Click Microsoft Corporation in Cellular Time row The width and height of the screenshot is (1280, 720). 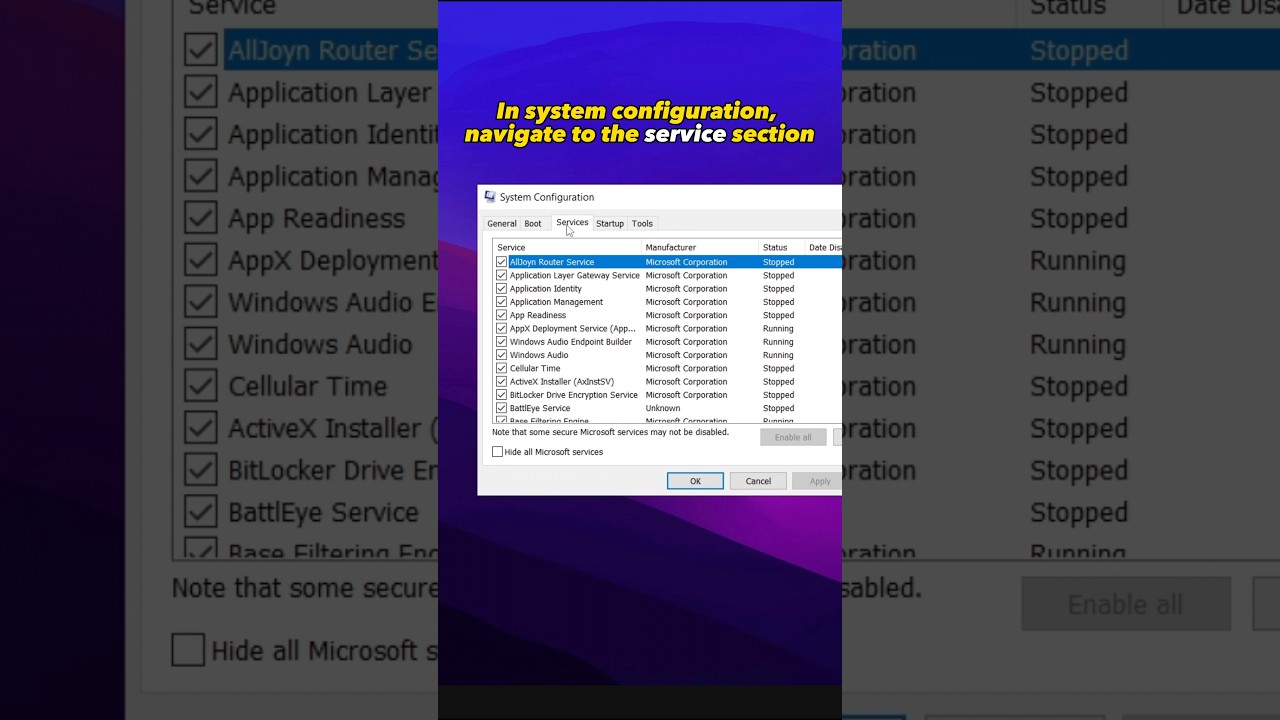pos(686,368)
